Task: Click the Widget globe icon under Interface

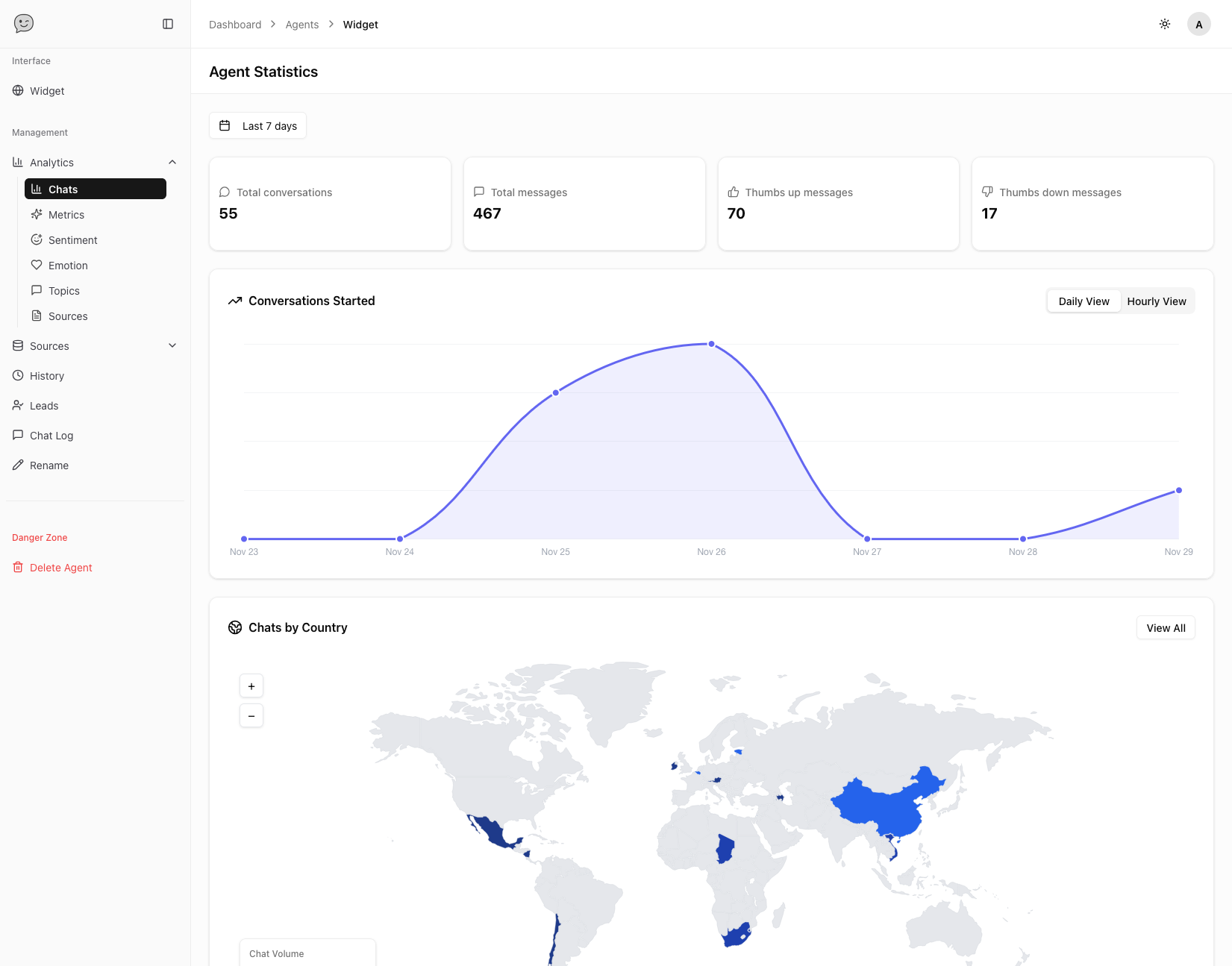Action: [18, 90]
